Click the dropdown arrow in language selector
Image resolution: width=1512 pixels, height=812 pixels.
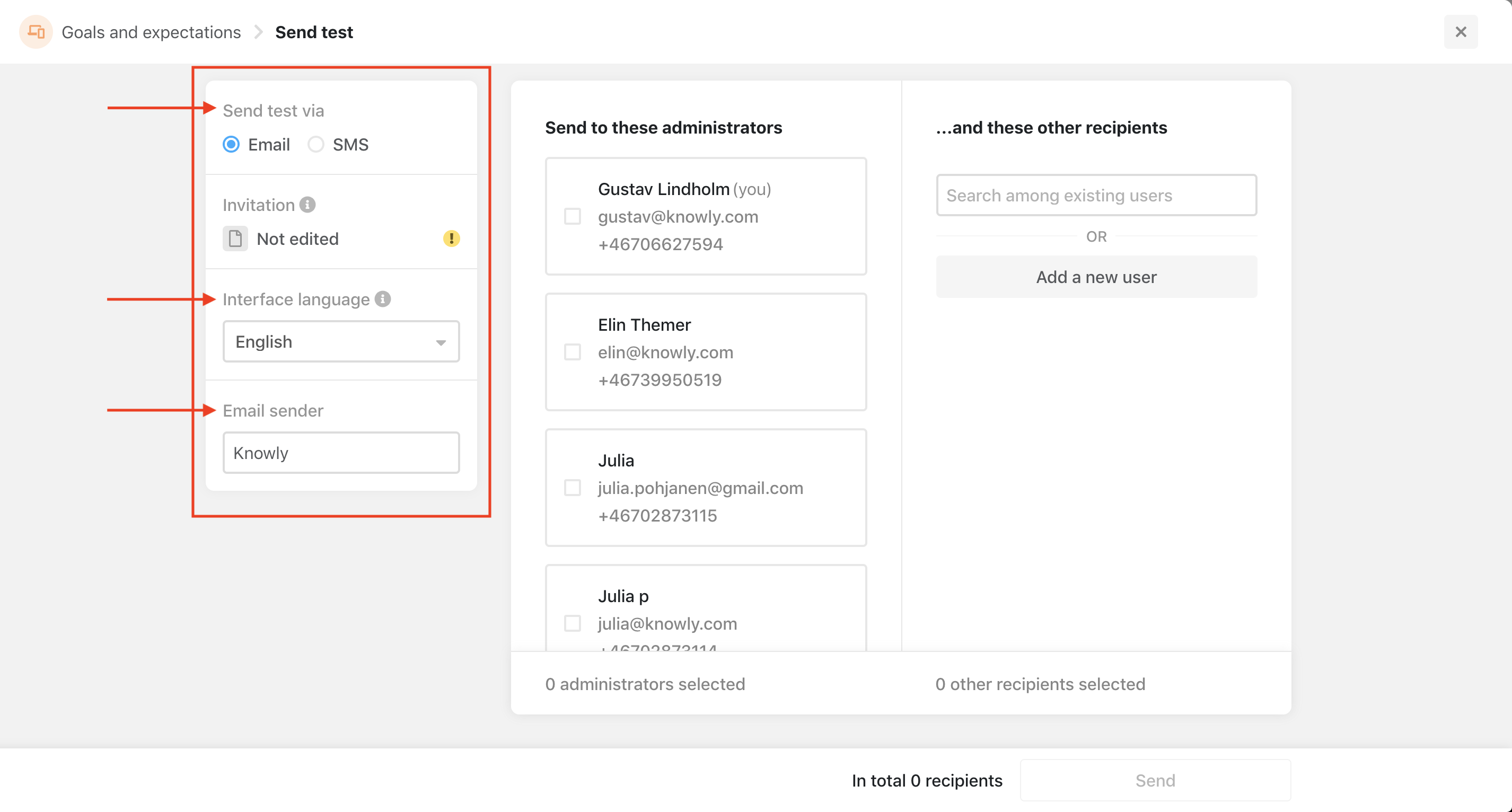pyautogui.click(x=441, y=342)
